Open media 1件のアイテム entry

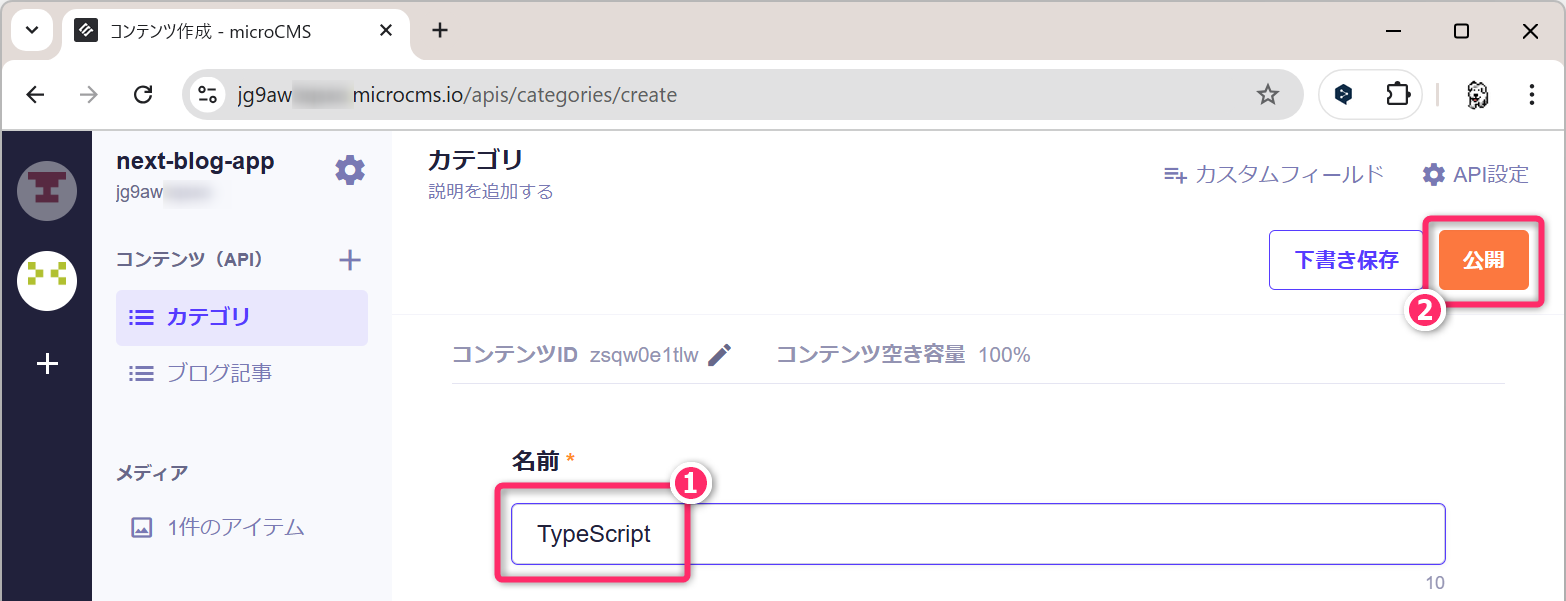[235, 528]
